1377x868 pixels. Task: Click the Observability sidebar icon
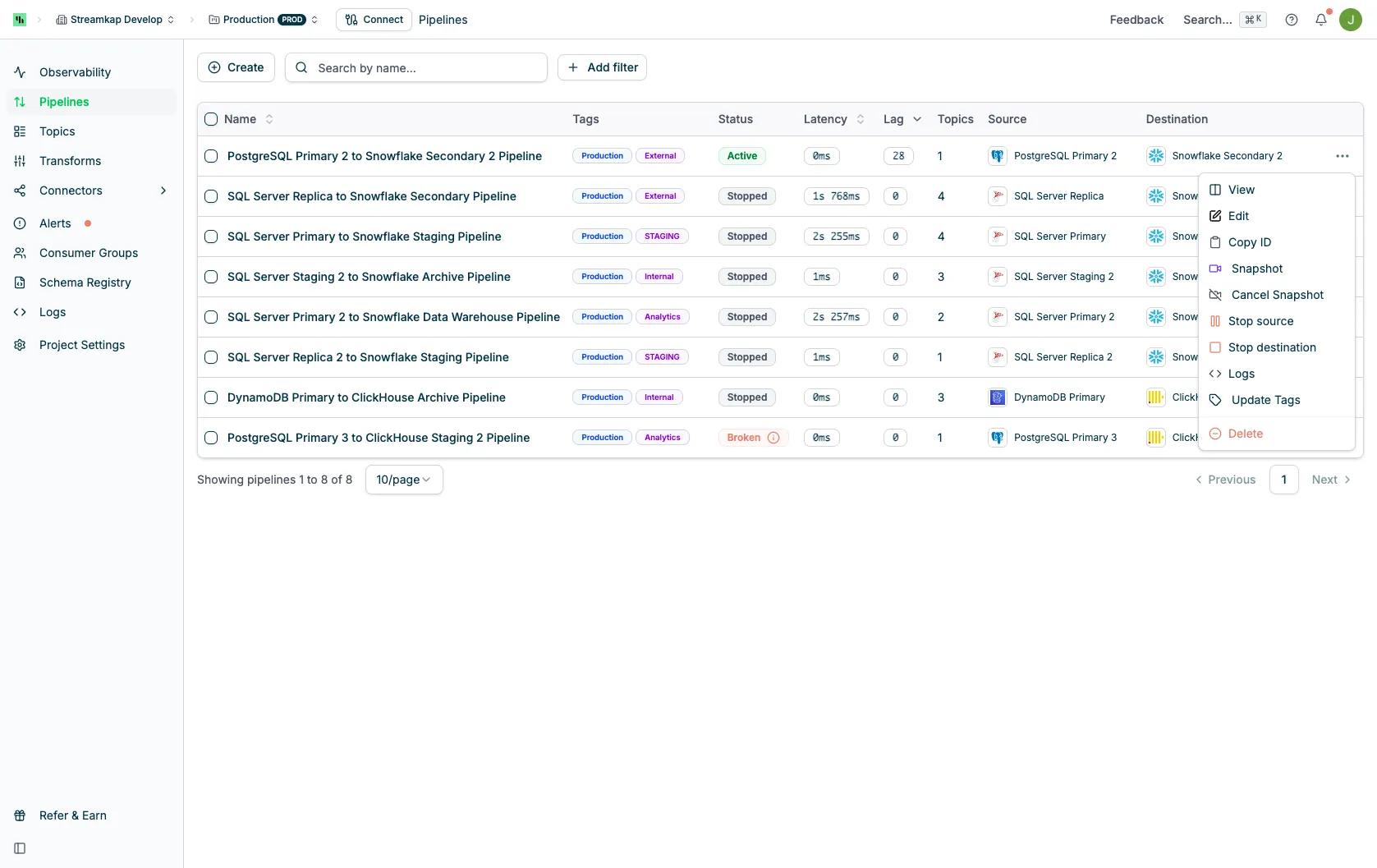click(x=20, y=72)
